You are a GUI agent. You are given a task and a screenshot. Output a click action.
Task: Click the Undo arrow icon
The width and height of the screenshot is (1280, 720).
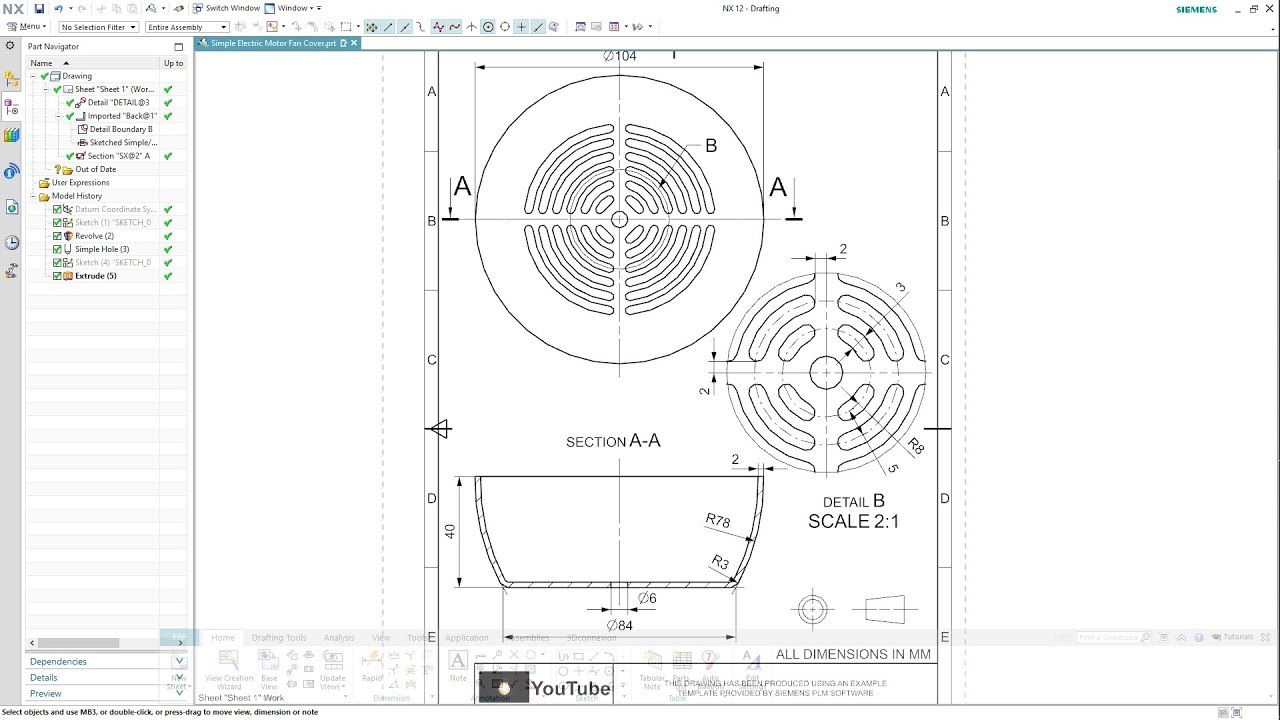(58, 8)
